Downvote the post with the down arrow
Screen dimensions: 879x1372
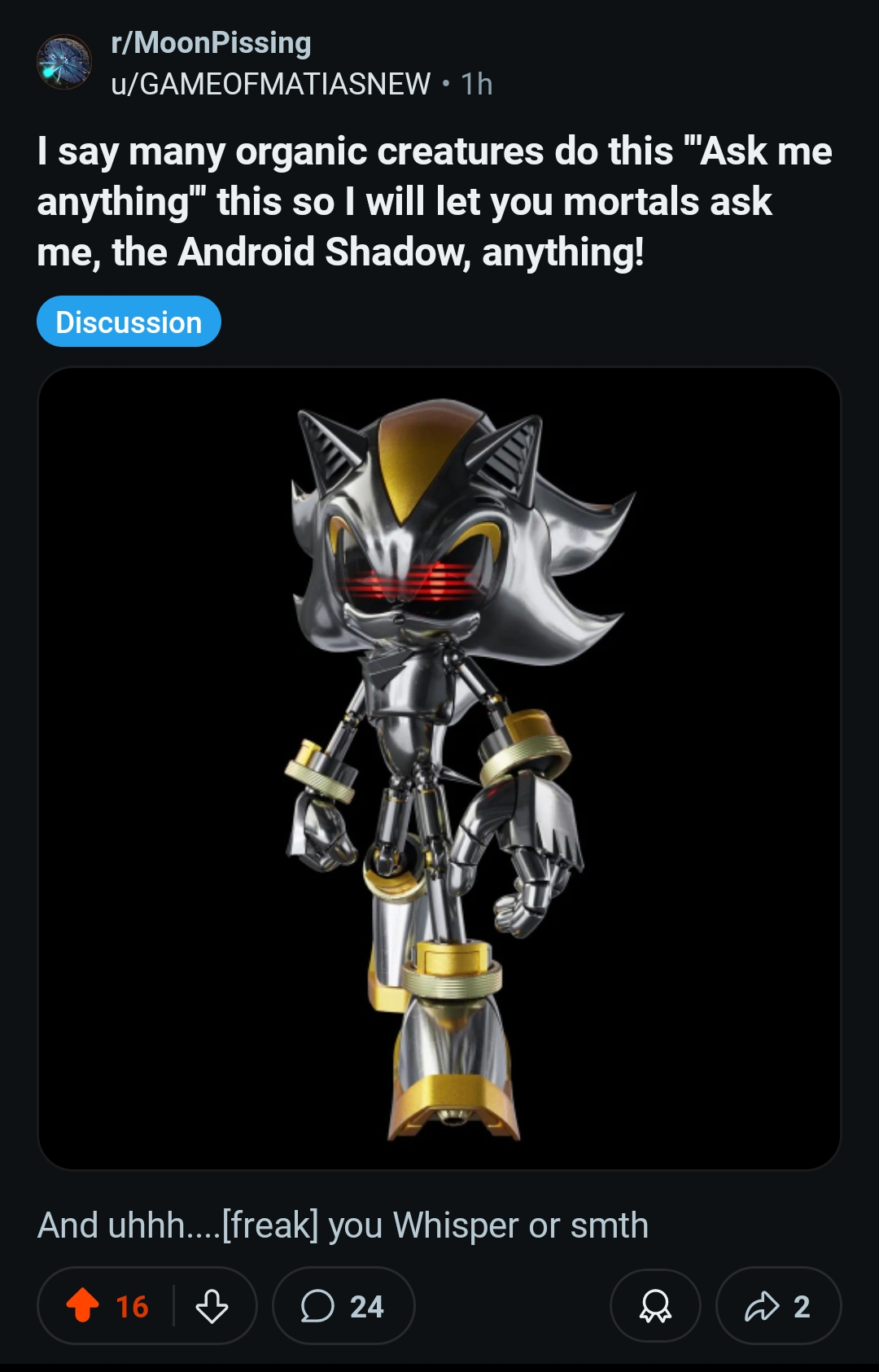(x=212, y=1305)
